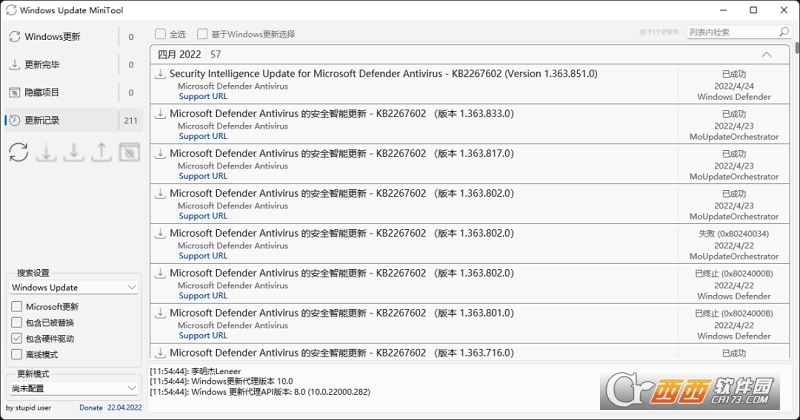
Task: Click the 22.04.2022 version link
Action: [x=124, y=408]
